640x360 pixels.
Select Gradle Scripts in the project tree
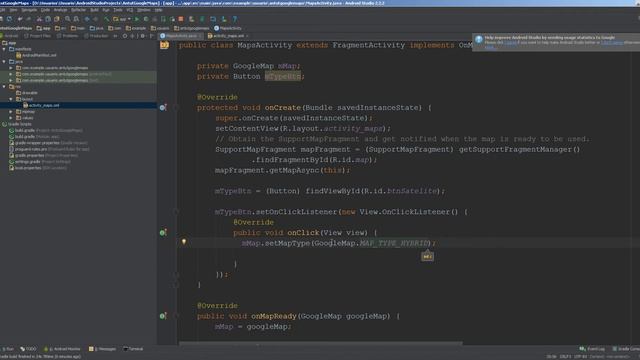point(17,124)
